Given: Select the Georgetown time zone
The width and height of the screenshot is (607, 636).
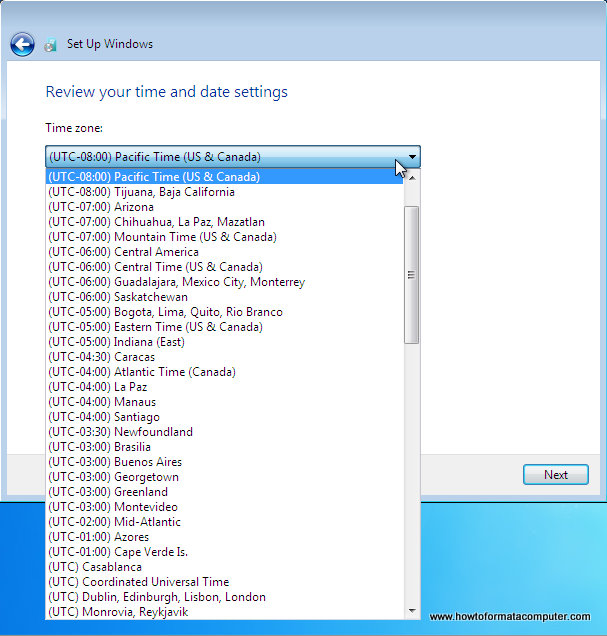Looking at the screenshot, I should click(x=225, y=477).
